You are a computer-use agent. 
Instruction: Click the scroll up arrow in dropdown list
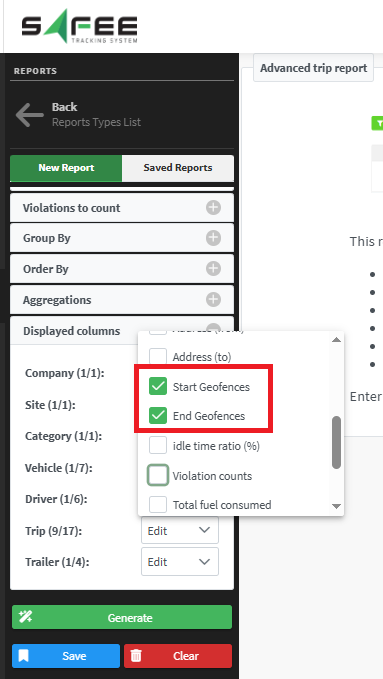point(336,340)
